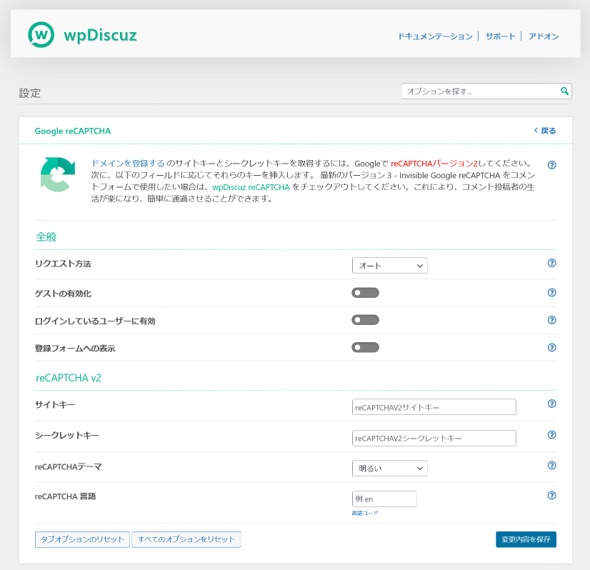The image size is (590, 570).
Task: Open help icon for 登録フォームへの表示
Action: (552, 347)
